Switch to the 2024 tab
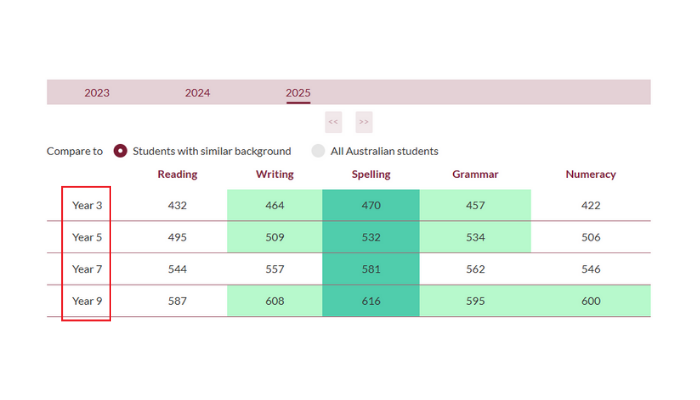Image resolution: width=700 pixels, height=400 pixels. pyautogui.click(x=197, y=93)
